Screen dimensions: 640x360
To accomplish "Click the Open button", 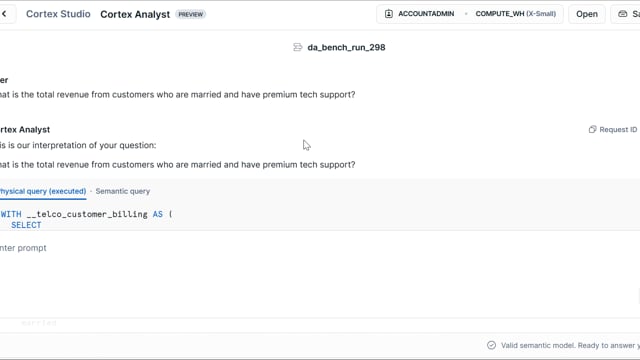I will (587, 14).
